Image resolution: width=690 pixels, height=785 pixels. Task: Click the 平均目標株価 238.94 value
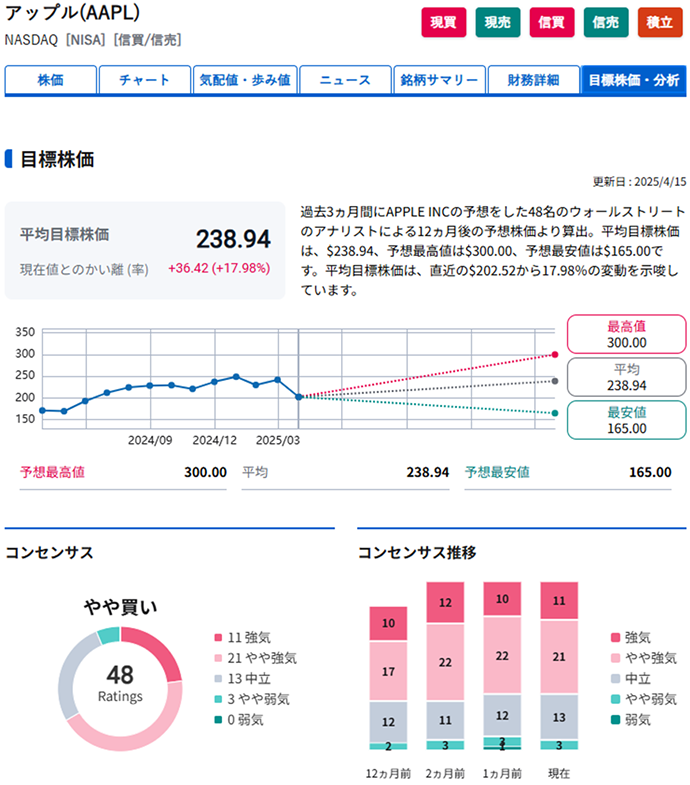pos(233,238)
